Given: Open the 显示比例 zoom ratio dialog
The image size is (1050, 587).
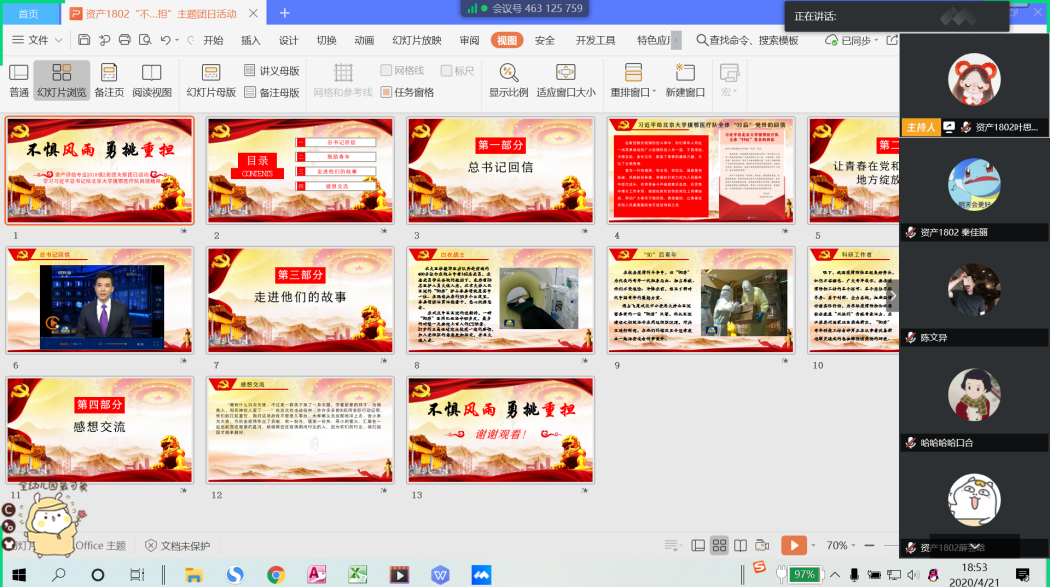Looking at the screenshot, I should point(508,80).
